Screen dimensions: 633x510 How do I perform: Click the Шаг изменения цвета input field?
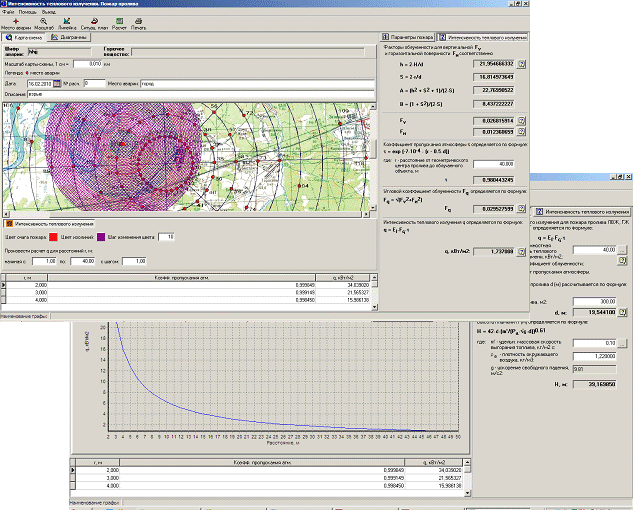[x=167, y=236]
